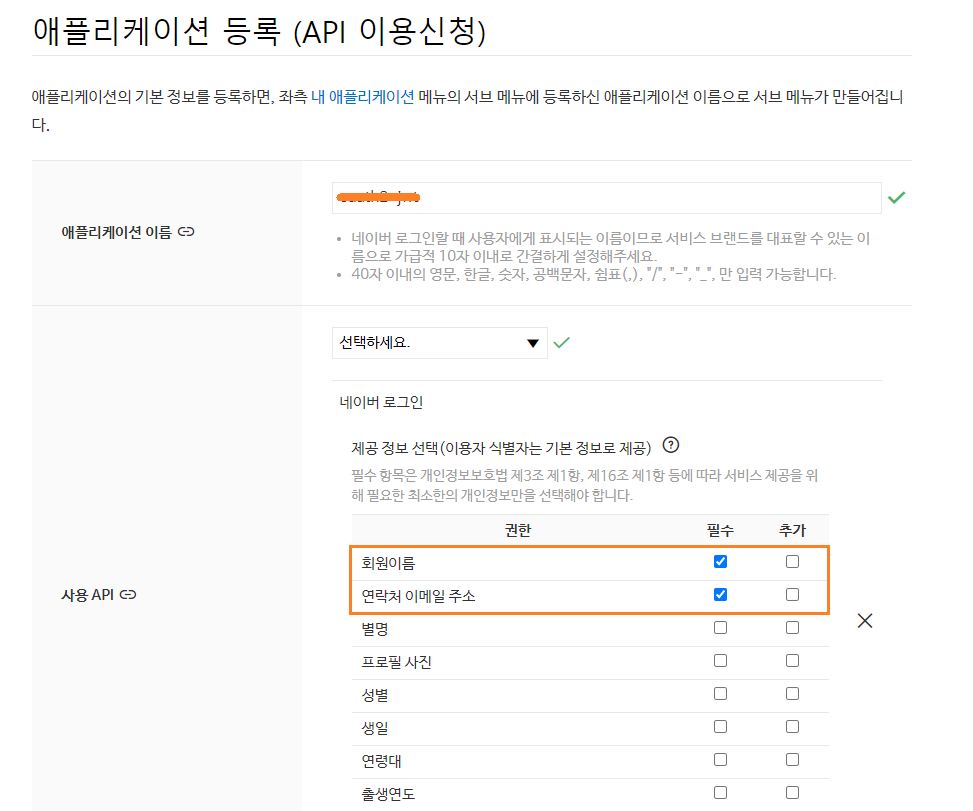Click the application name input field

click(x=606, y=198)
